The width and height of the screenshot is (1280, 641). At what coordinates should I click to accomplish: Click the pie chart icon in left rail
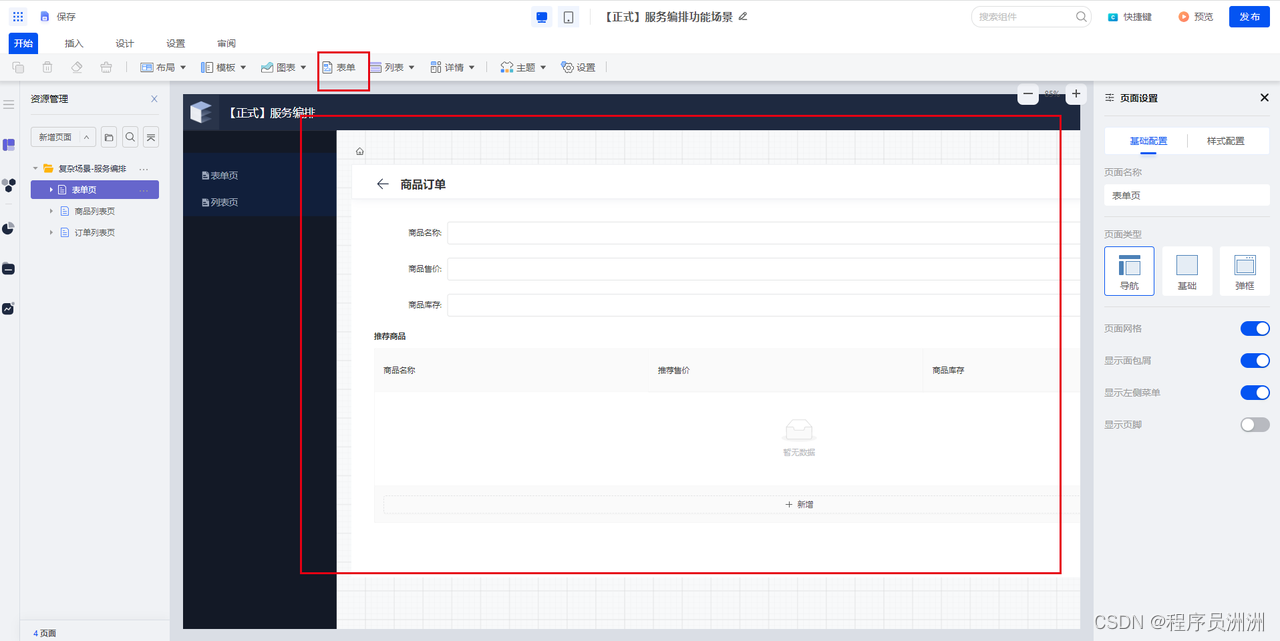point(8,228)
